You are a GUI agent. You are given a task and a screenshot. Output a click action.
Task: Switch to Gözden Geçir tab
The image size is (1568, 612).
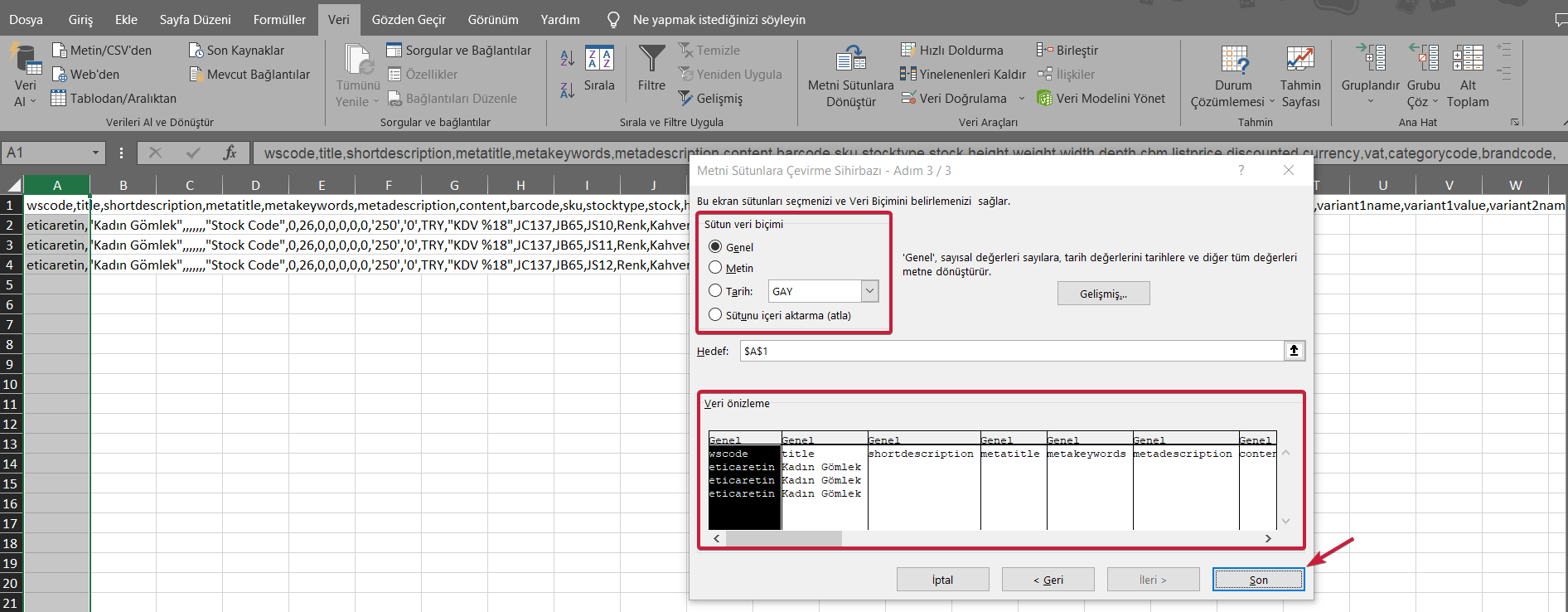tap(409, 19)
